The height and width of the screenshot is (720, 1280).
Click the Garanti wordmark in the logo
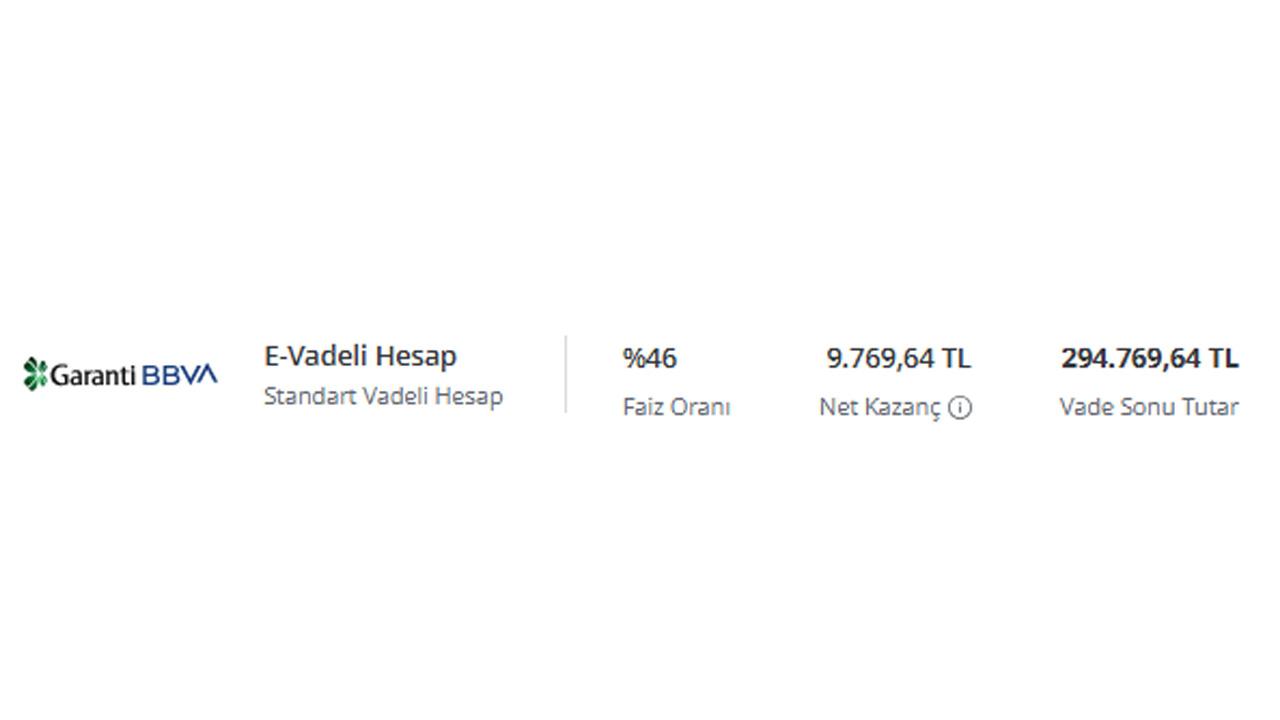[95, 375]
